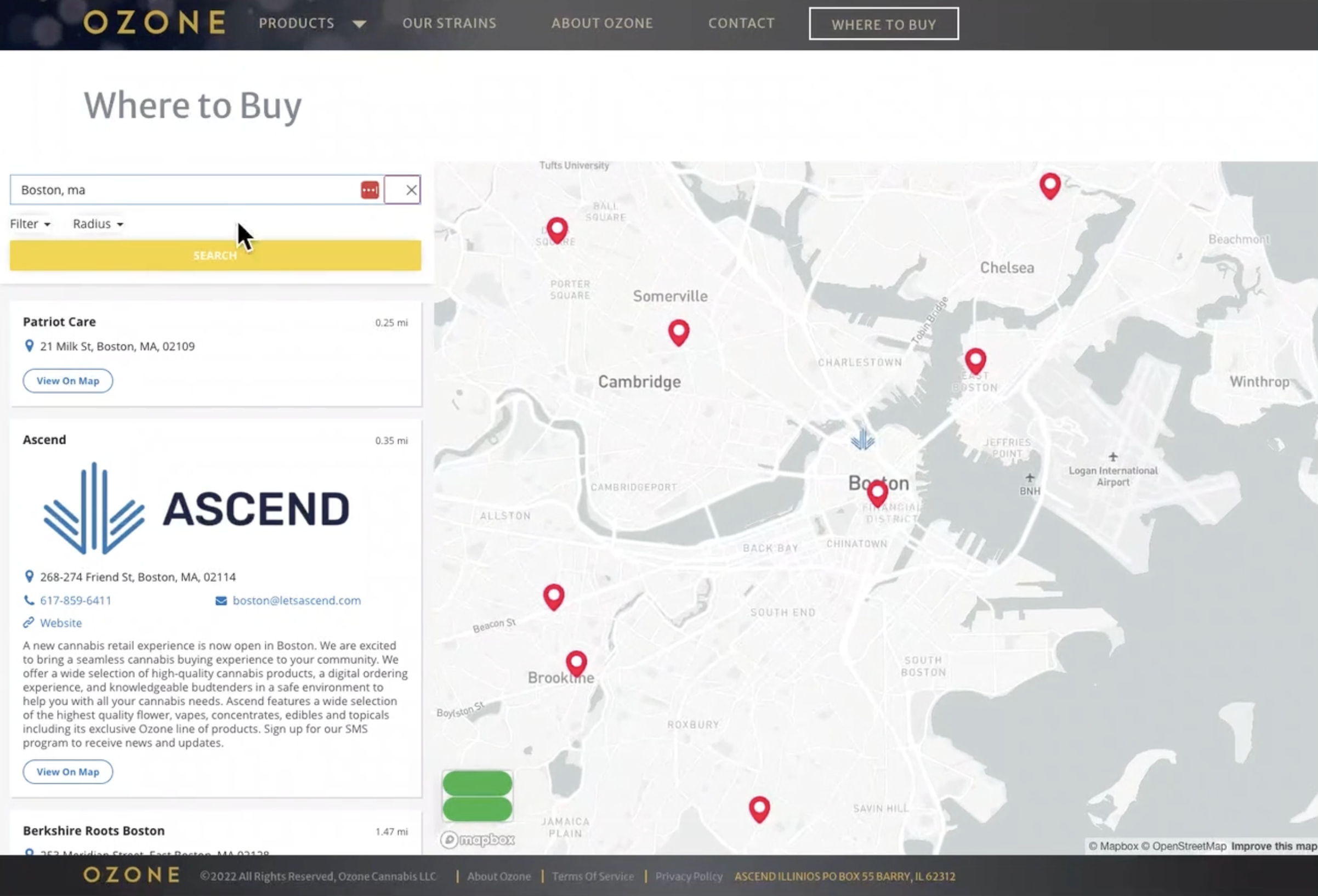
Task: Open Improve this map link
Action: click(1274, 846)
